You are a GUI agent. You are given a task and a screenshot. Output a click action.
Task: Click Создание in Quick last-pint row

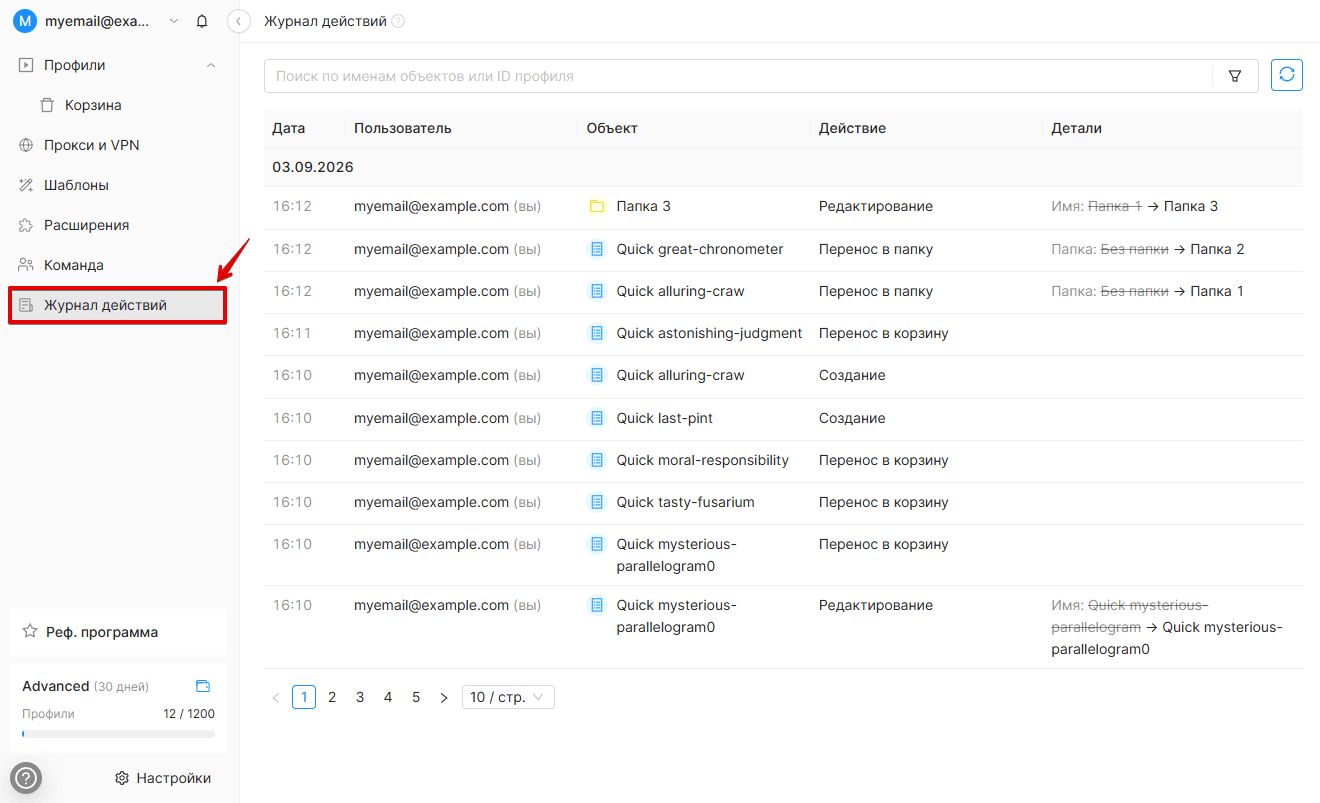click(852, 418)
